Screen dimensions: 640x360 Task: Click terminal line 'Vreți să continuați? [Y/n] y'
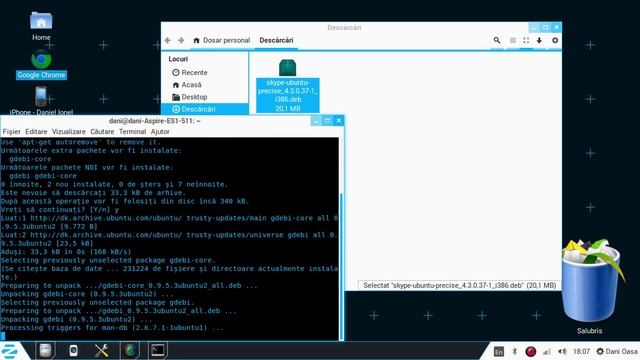[x=60, y=209]
